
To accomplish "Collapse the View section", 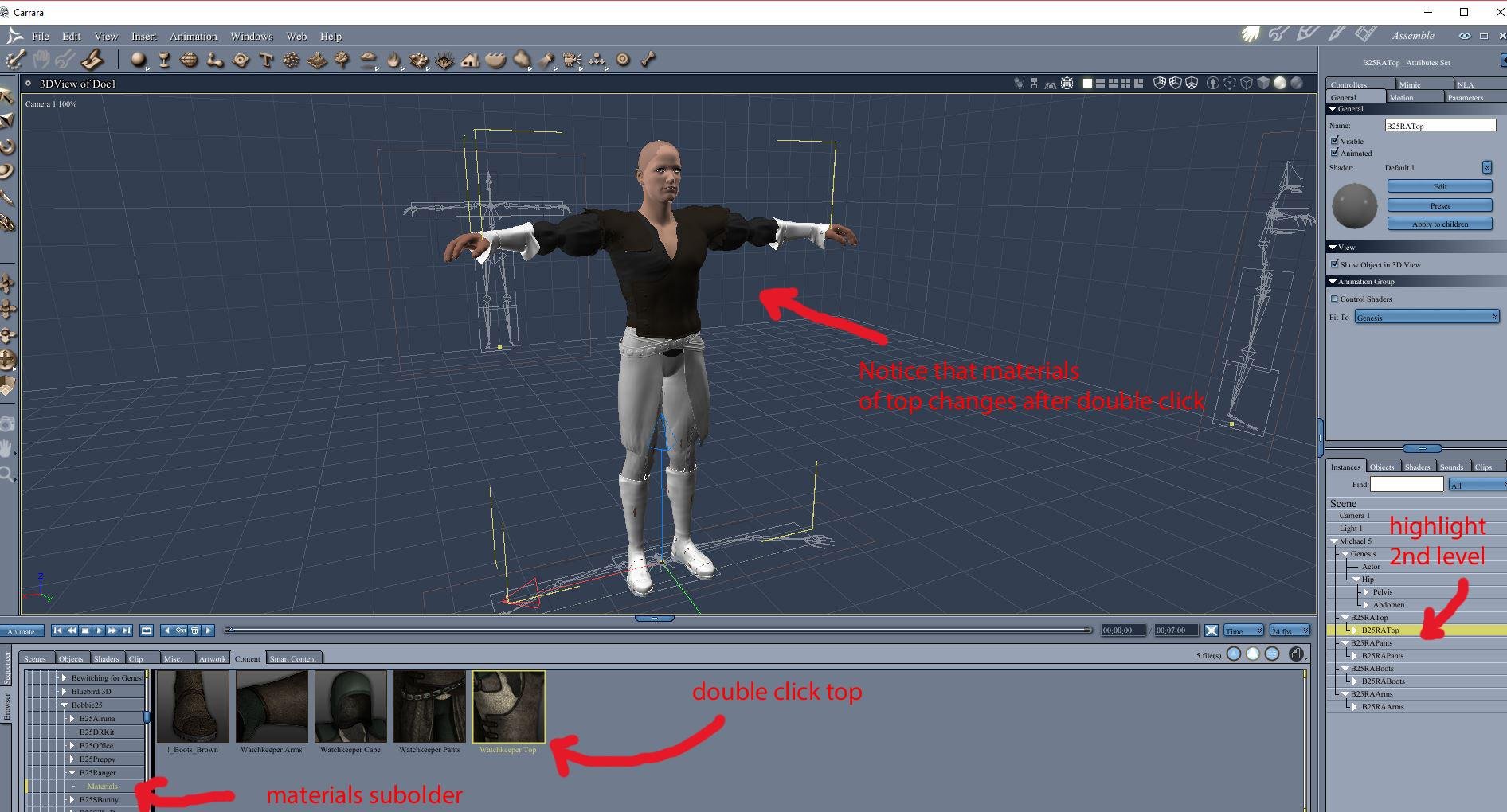I will pos(1333,248).
